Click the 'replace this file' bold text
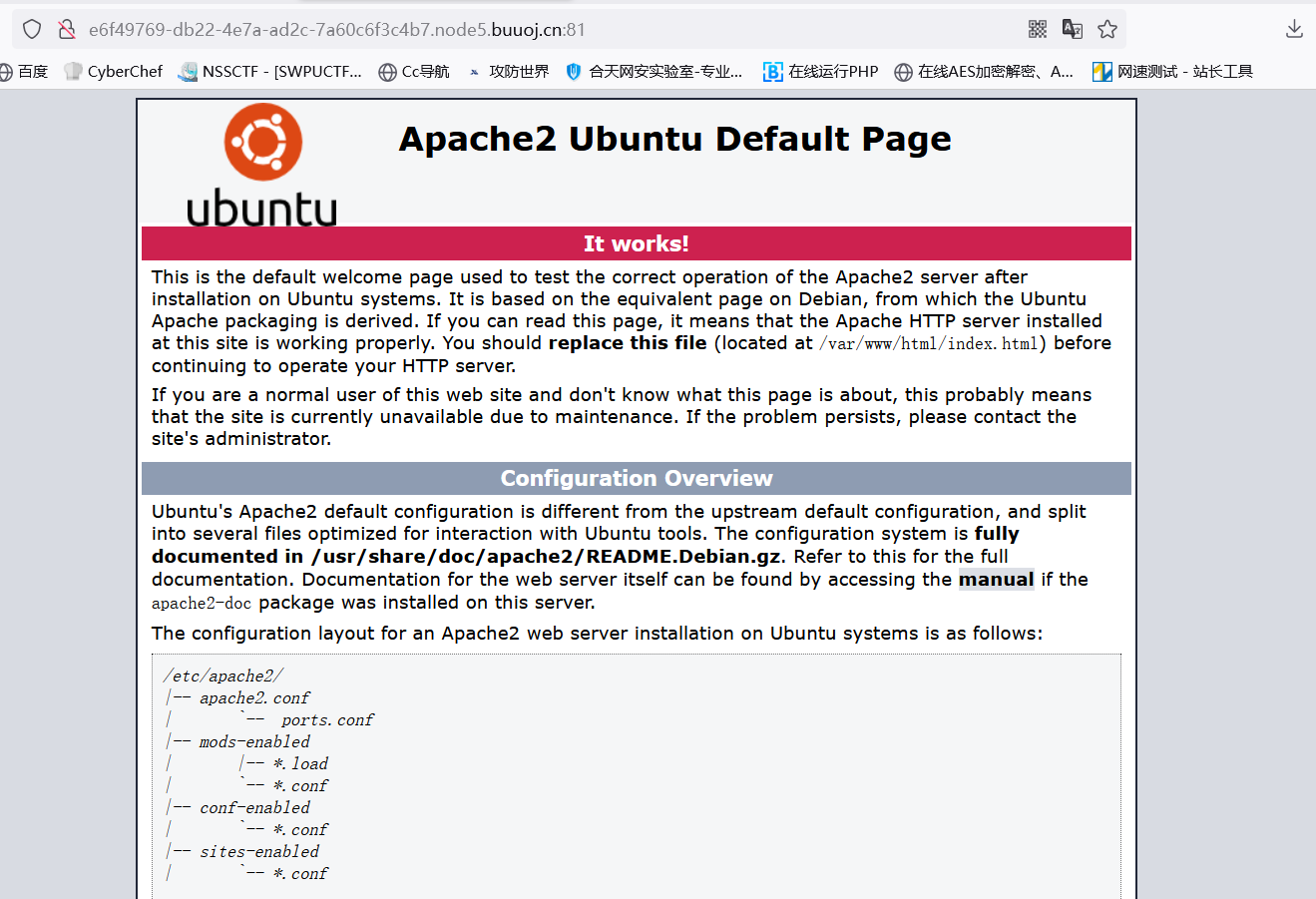Viewport: 1316px width, 899px height. click(x=628, y=343)
